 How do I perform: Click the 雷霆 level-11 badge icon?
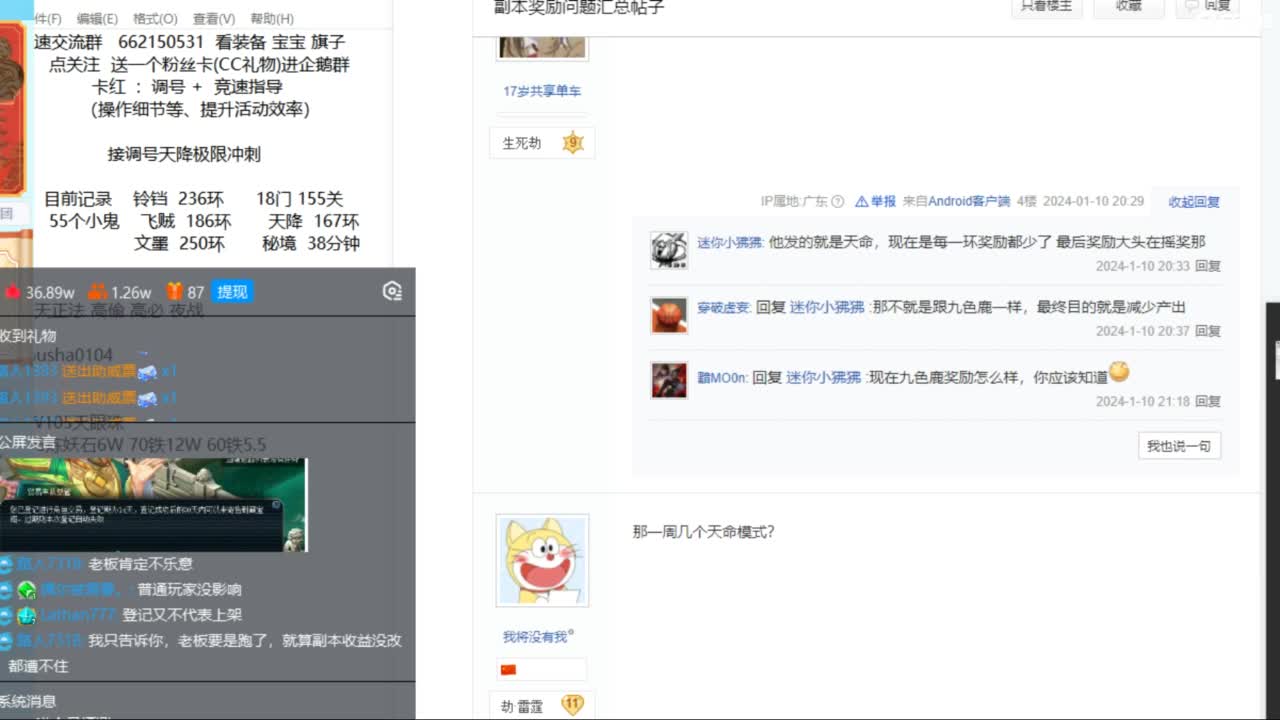tap(573, 704)
